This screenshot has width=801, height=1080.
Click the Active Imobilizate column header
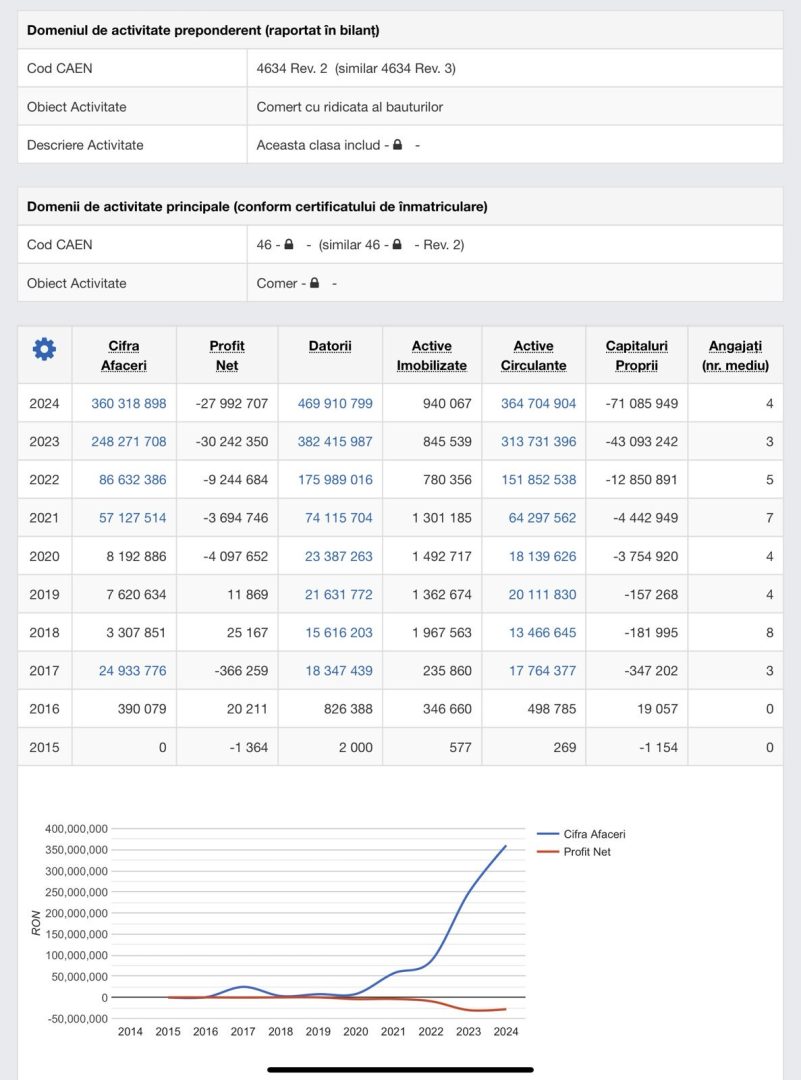(432, 355)
